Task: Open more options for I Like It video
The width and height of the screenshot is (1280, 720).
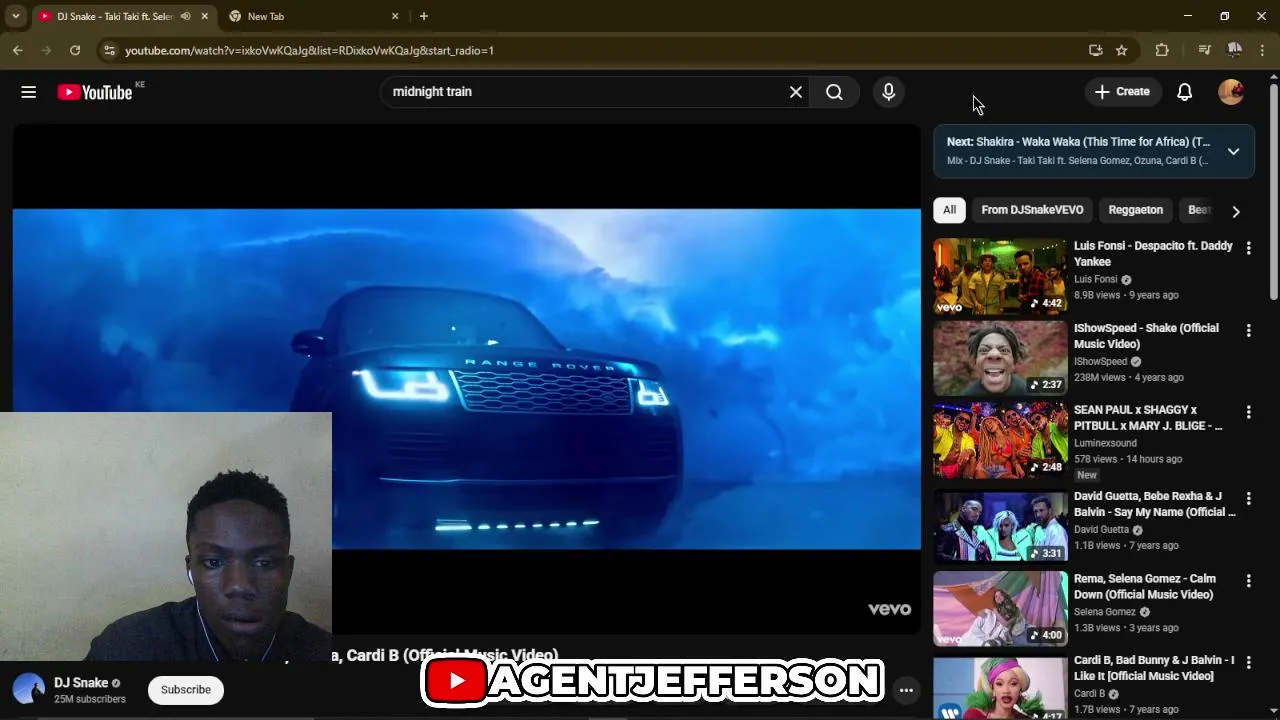Action: tap(1248, 663)
